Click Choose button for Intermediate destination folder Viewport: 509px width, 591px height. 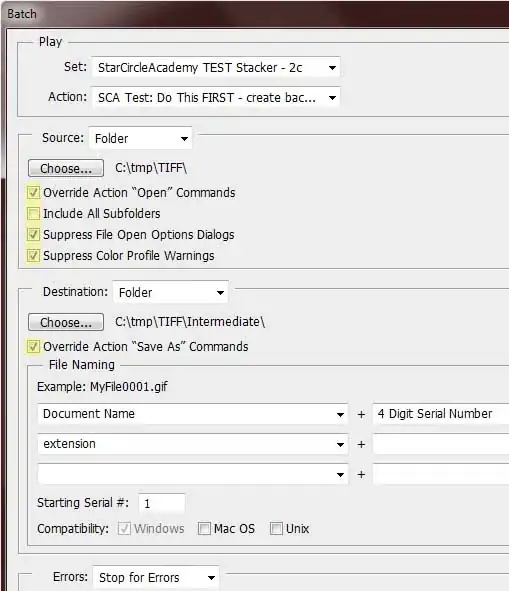66,322
